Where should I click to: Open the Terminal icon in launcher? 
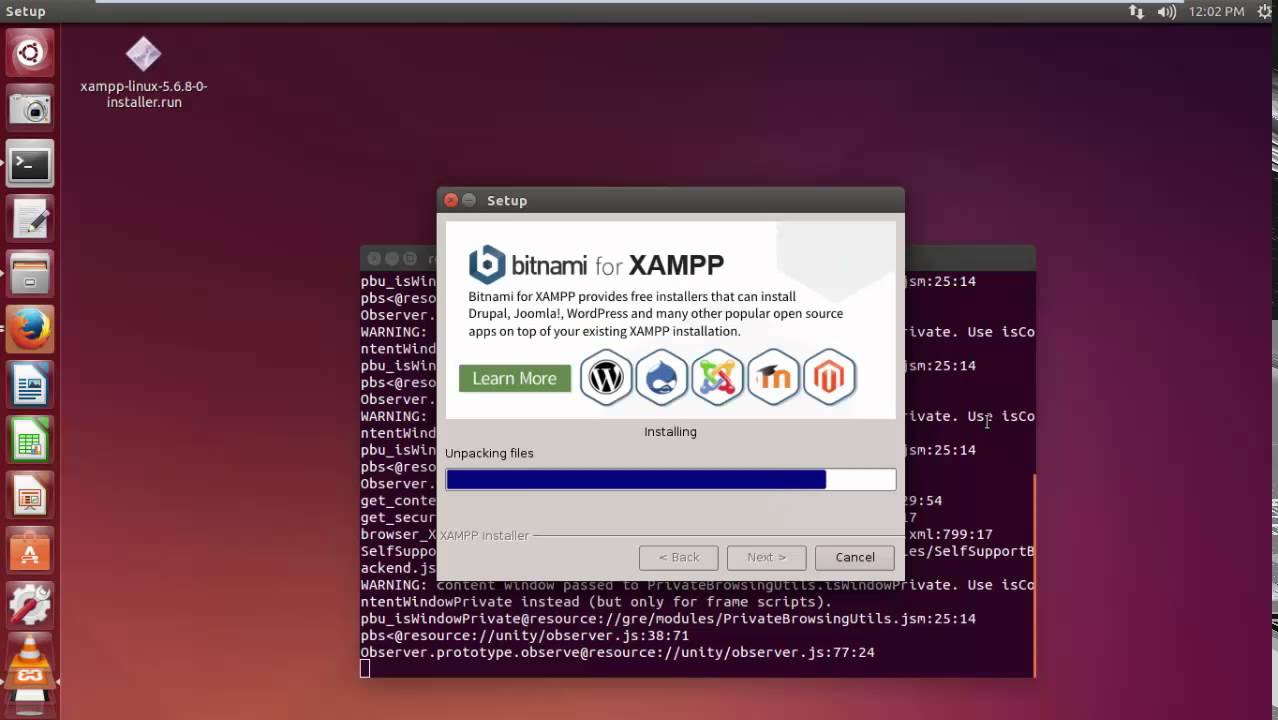coord(30,164)
